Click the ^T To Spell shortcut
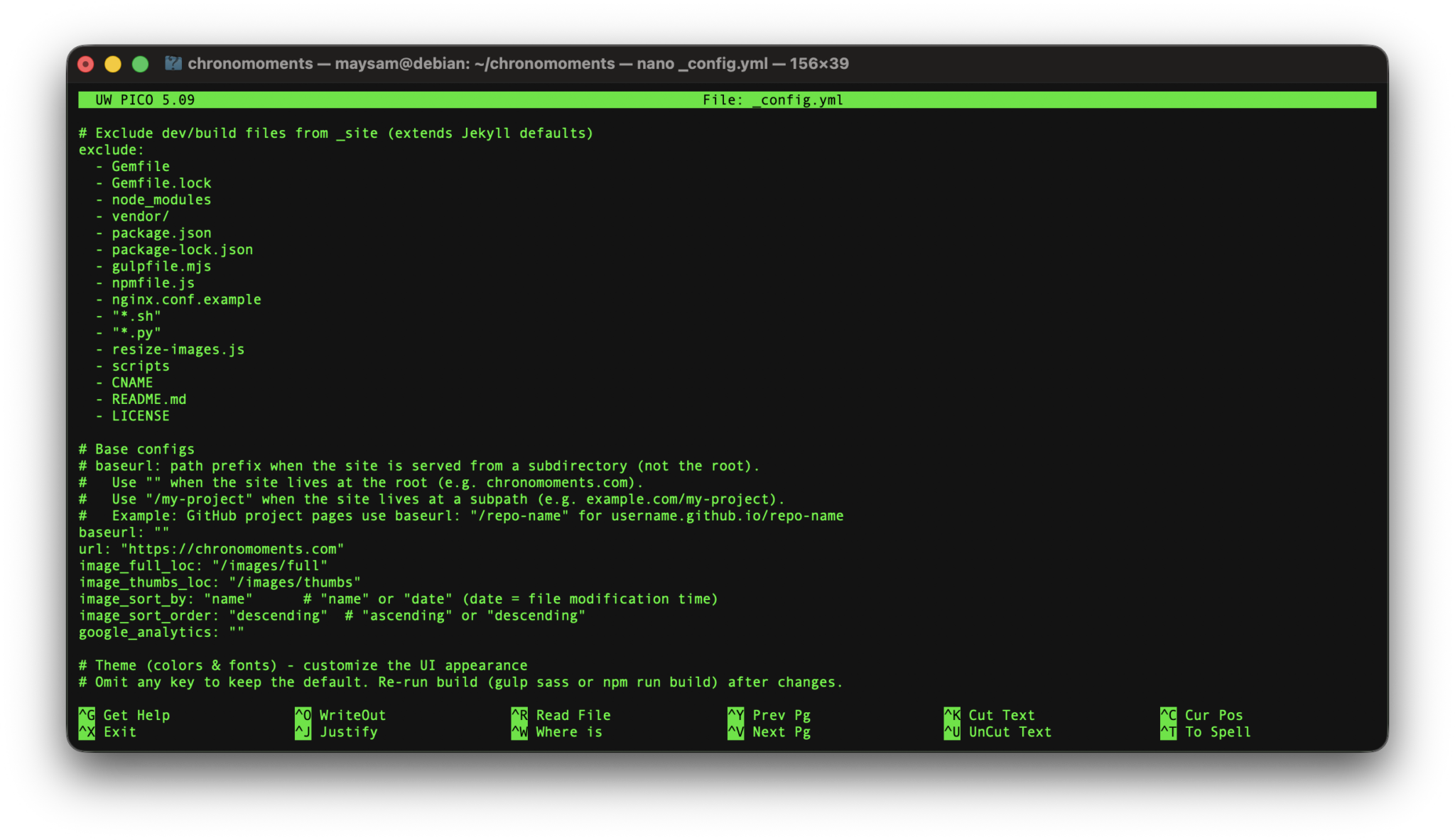This screenshot has height=840, width=1455. 1206,731
